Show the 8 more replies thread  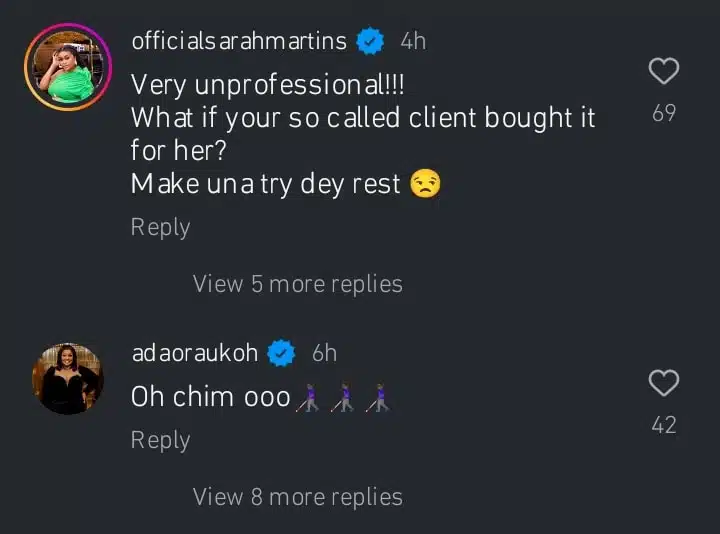(x=297, y=497)
